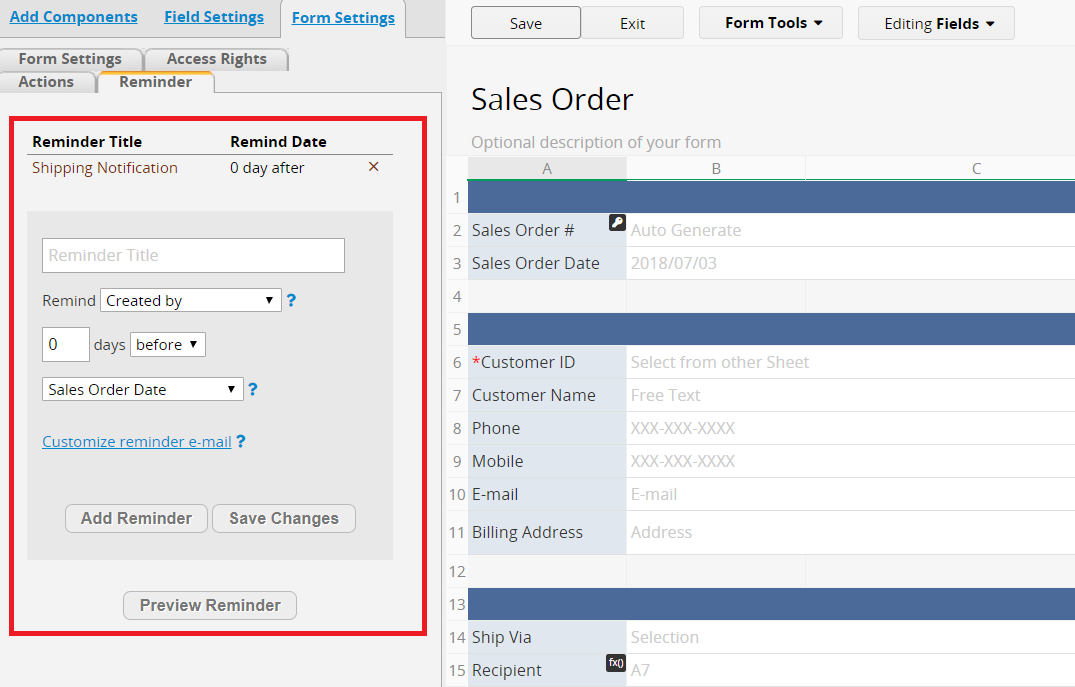This screenshot has height=687, width=1075.
Task: Expand the Editing Fields menu
Action: point(936,24)
